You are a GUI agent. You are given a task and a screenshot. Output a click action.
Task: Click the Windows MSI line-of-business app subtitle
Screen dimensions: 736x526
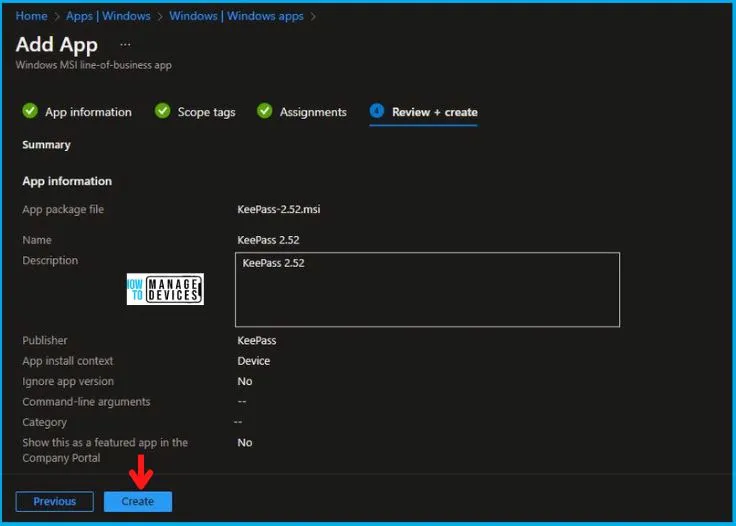(93, 65)
